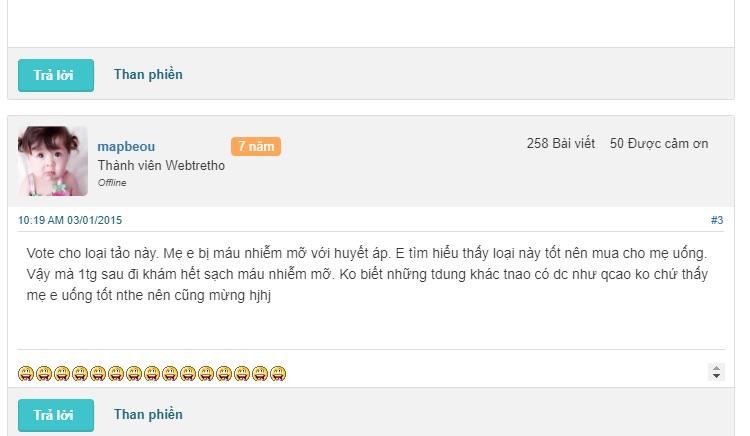Click the down arrow beside the emoji row
Viewport: 750px width, 436px height.
click(x=716, y=376)
